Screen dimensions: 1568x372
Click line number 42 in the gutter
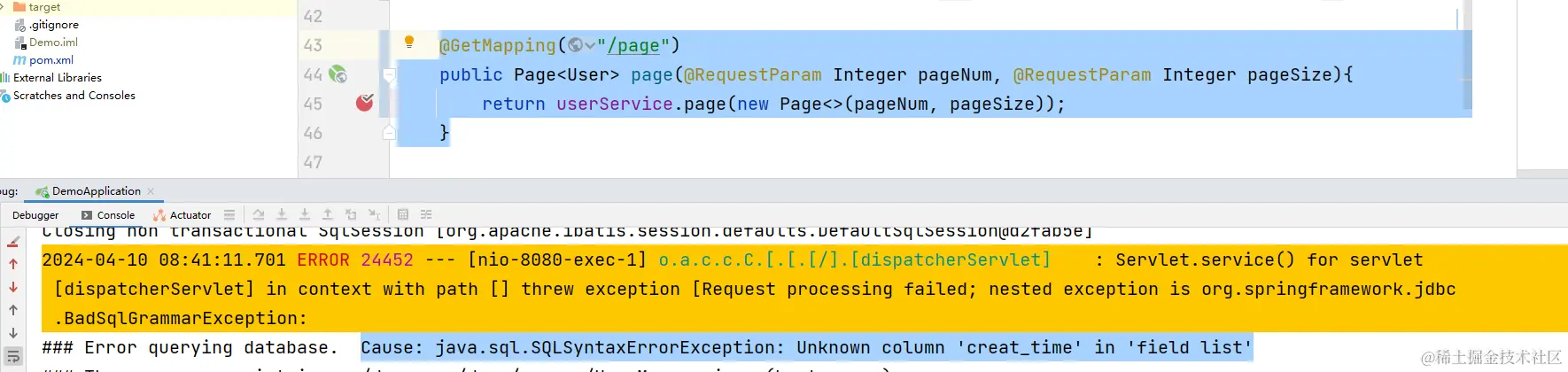313,16
